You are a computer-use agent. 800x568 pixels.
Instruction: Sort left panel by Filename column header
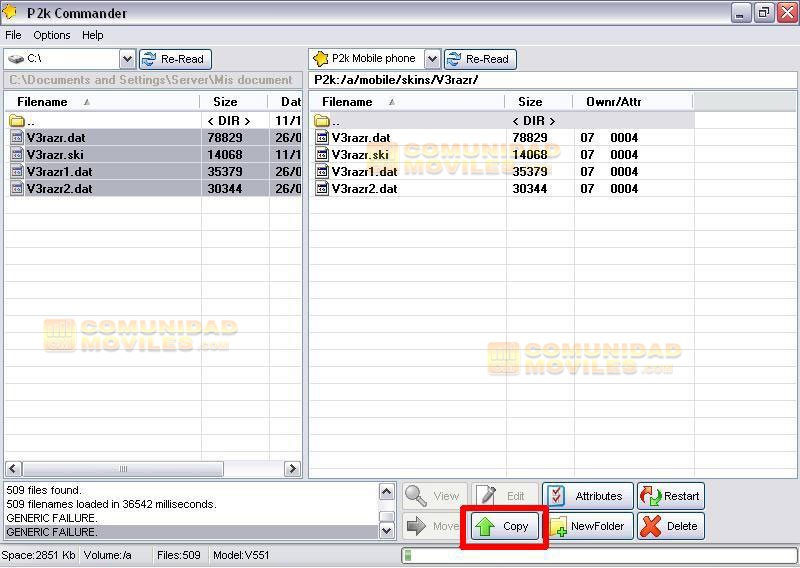tap(43, 102)
